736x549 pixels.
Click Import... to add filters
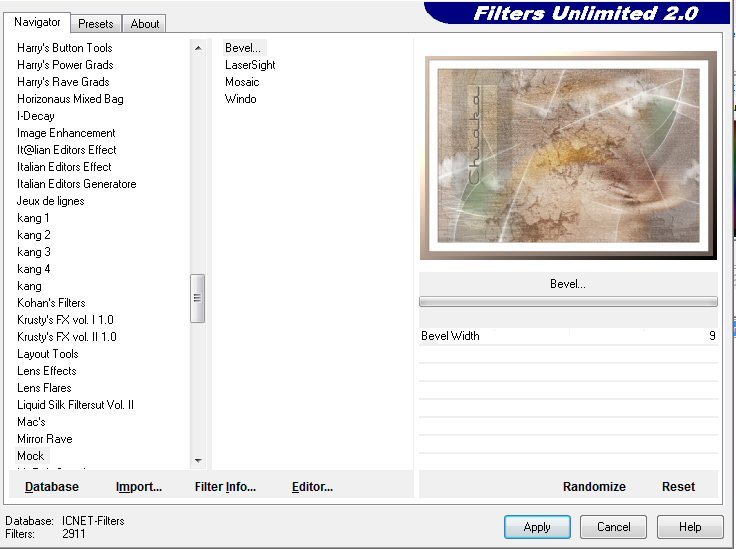139,487
